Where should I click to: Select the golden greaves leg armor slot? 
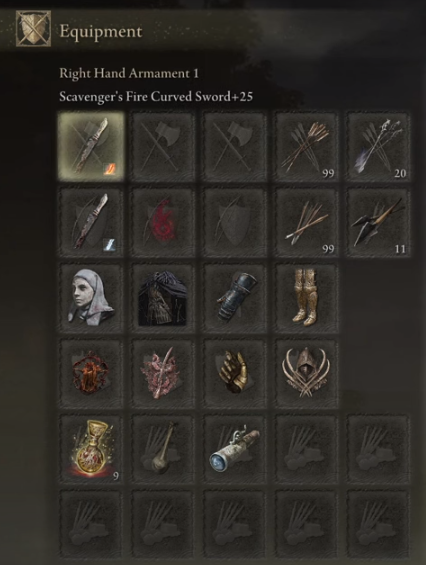(306, 298)
